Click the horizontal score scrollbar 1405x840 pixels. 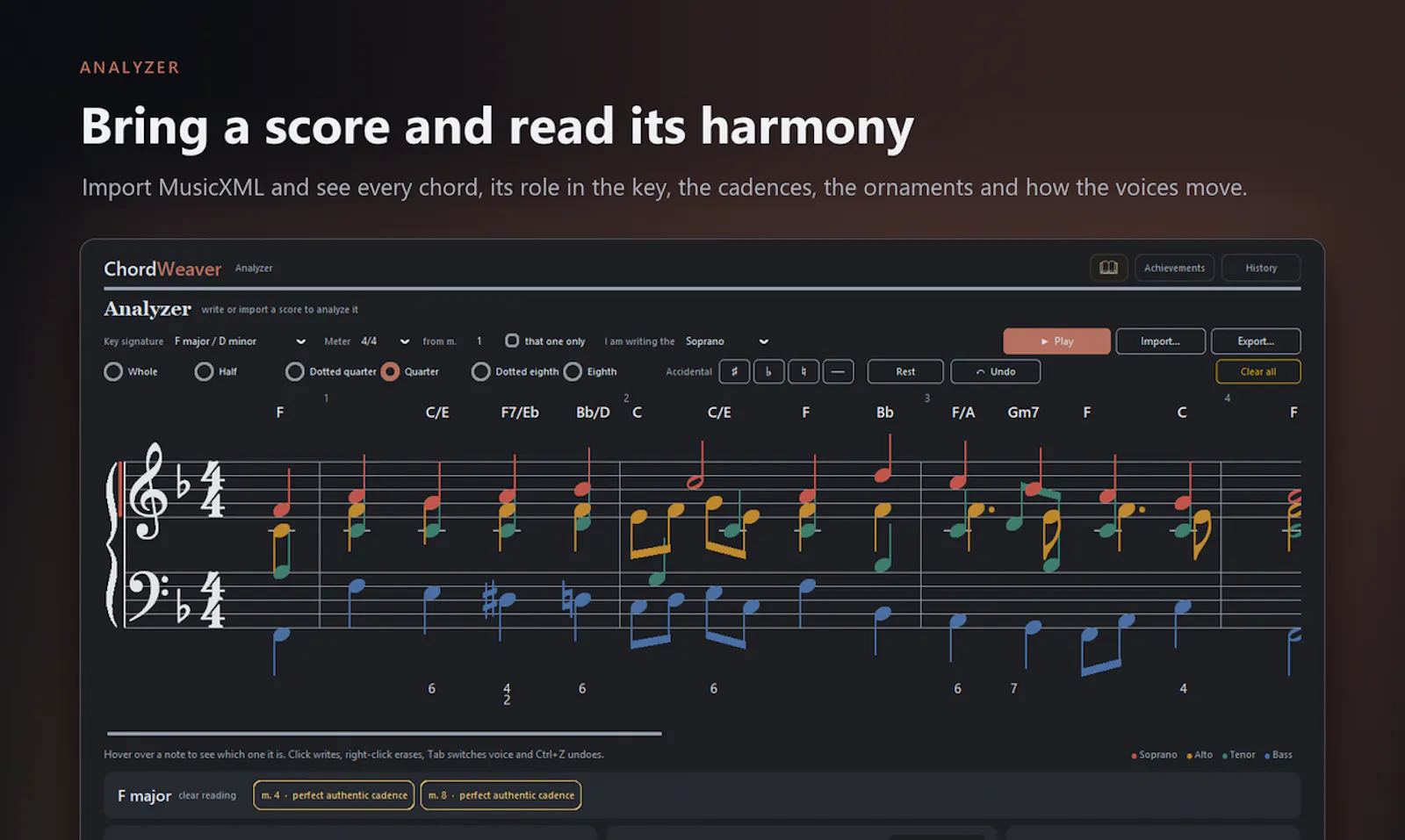[385, 733]
